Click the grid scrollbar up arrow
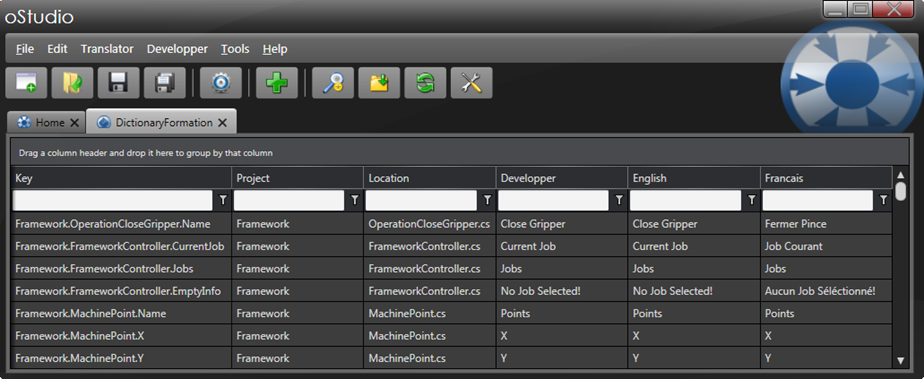Screen dimensions: 924x379 pos(900,175)
